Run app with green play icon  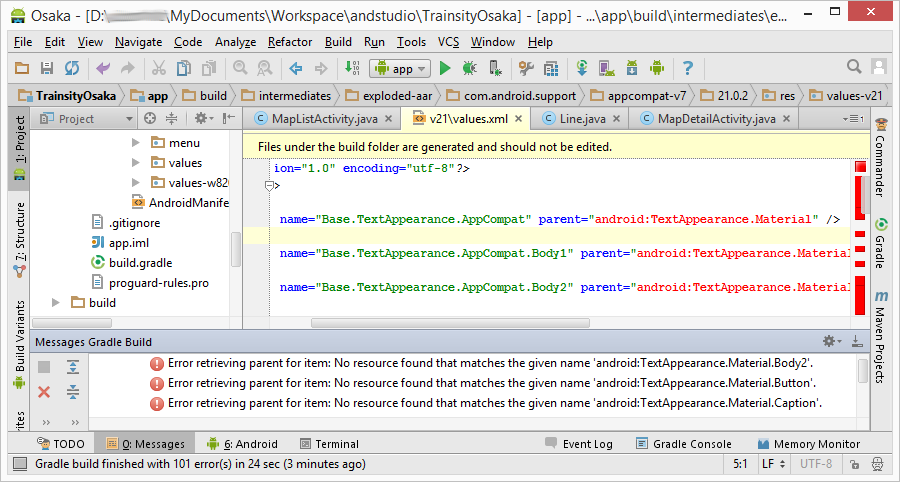coord(445,68)
